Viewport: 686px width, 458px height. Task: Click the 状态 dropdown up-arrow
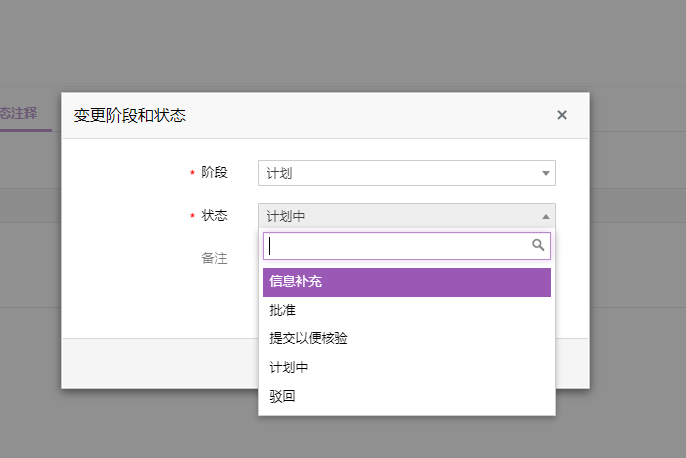click(x=545, y=216)
